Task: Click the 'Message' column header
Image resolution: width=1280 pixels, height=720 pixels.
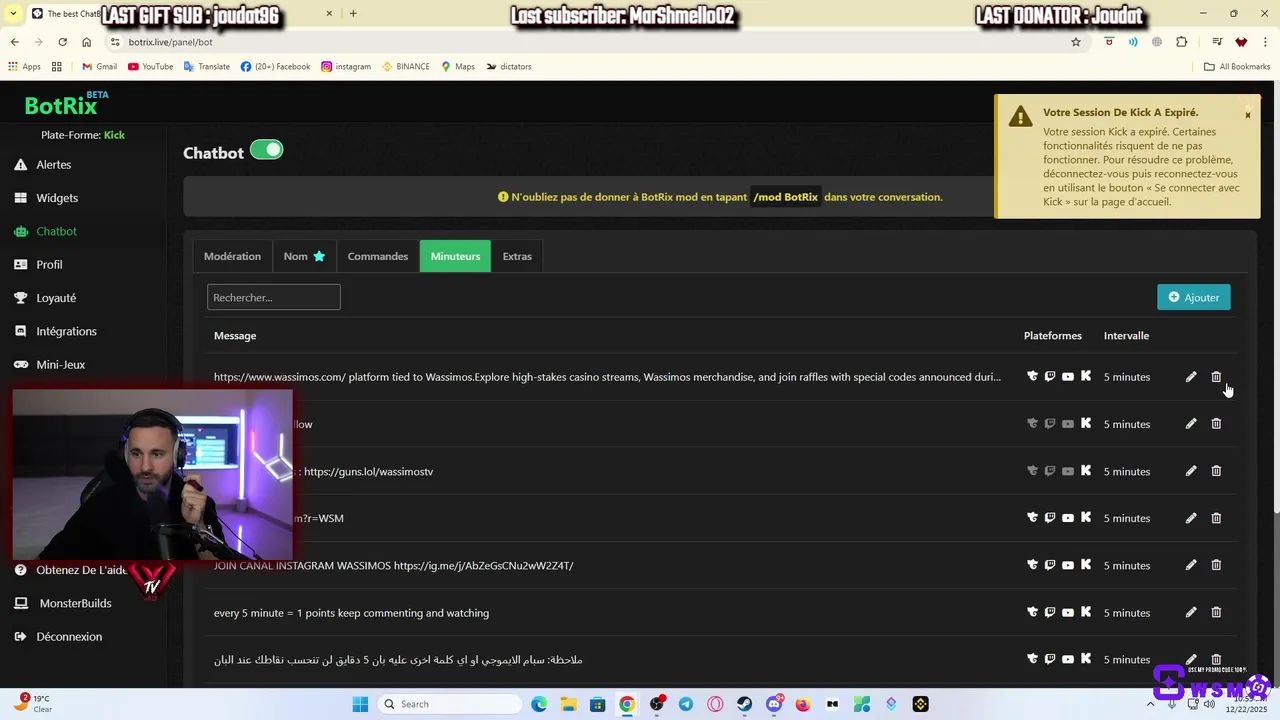Action: [235, 336]
